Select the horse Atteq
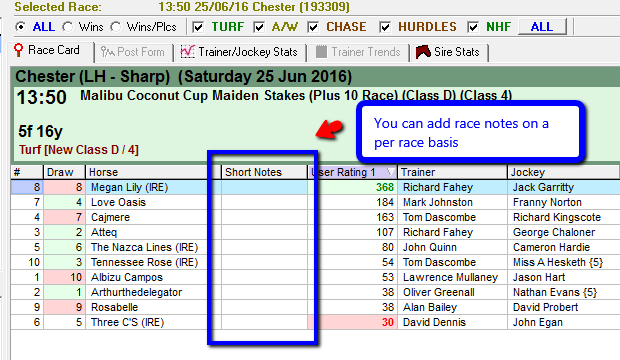620x360 pixels. click(x=104, y=232)
